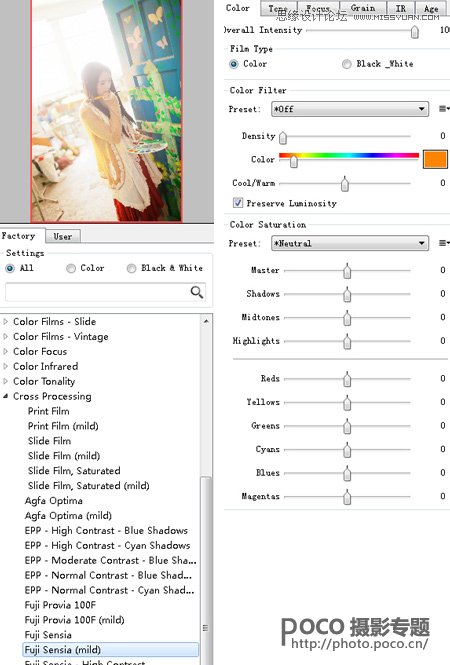Open Color Saturation preset options menu icon

pos(444,243)
